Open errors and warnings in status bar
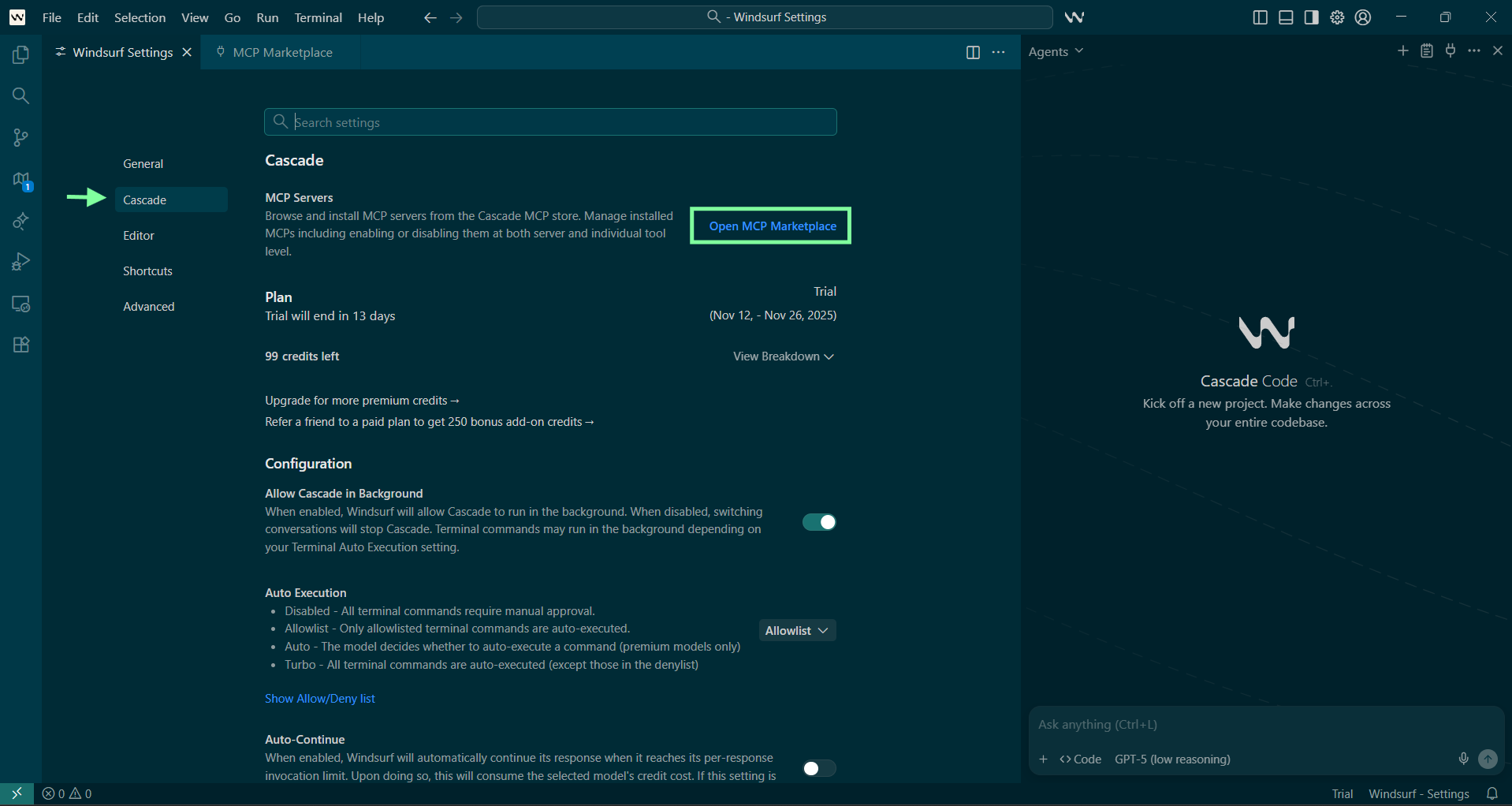 [67, 794]
